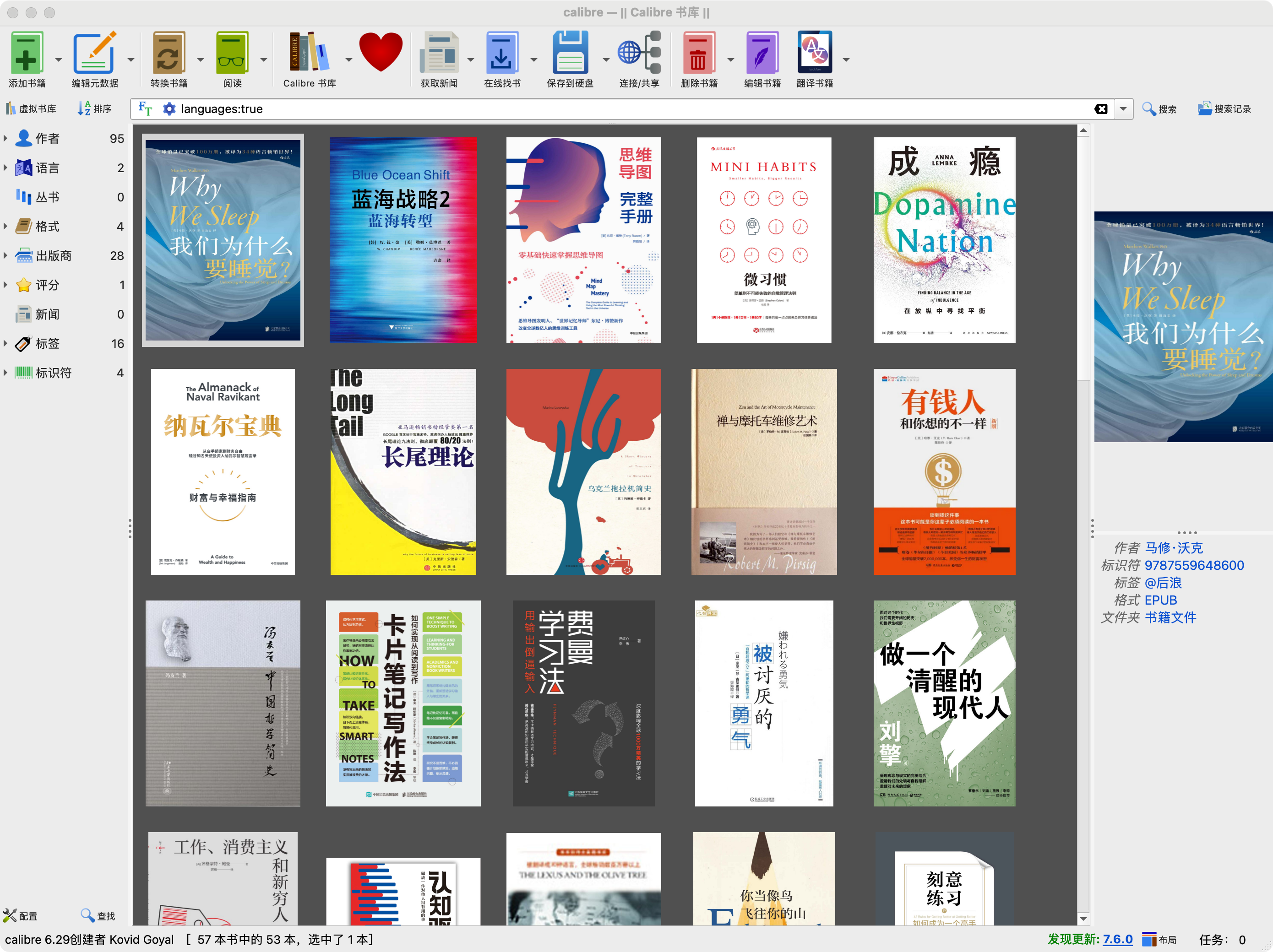Click Save to disk (保存到硬盘) icon
1273x952 pixels.
(x=570, y=53)
